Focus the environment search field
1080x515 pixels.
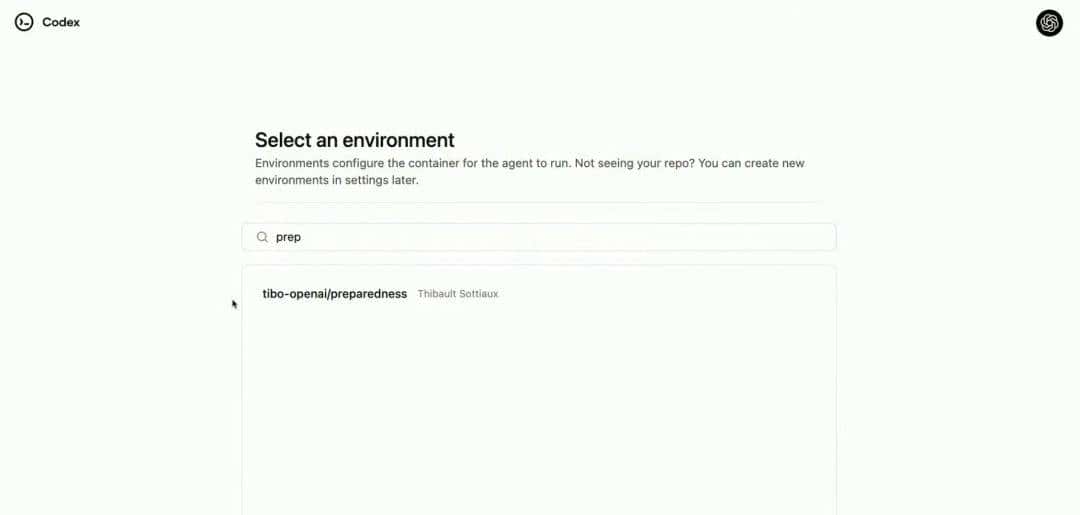pyautogui.click(x=540, y=237)
